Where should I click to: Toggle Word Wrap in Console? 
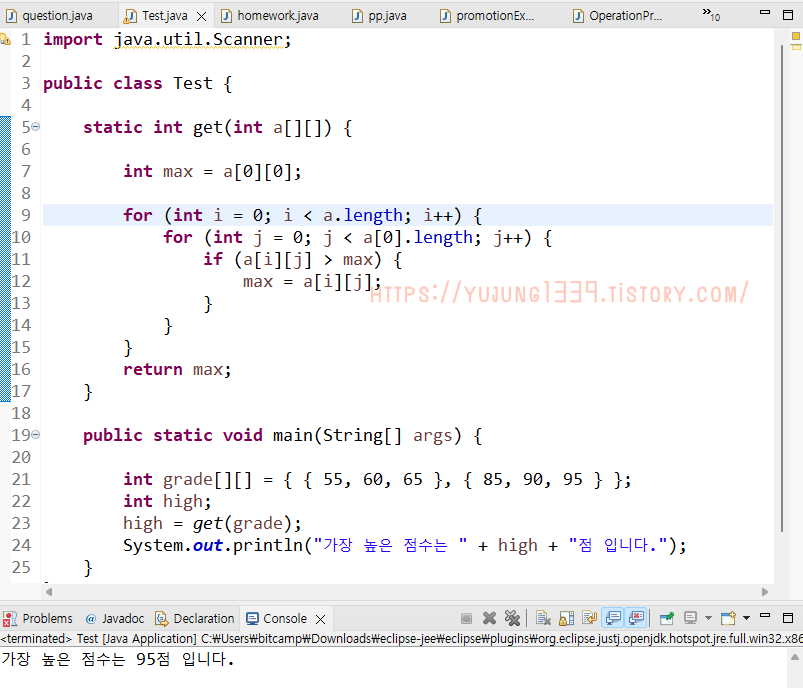589,619
